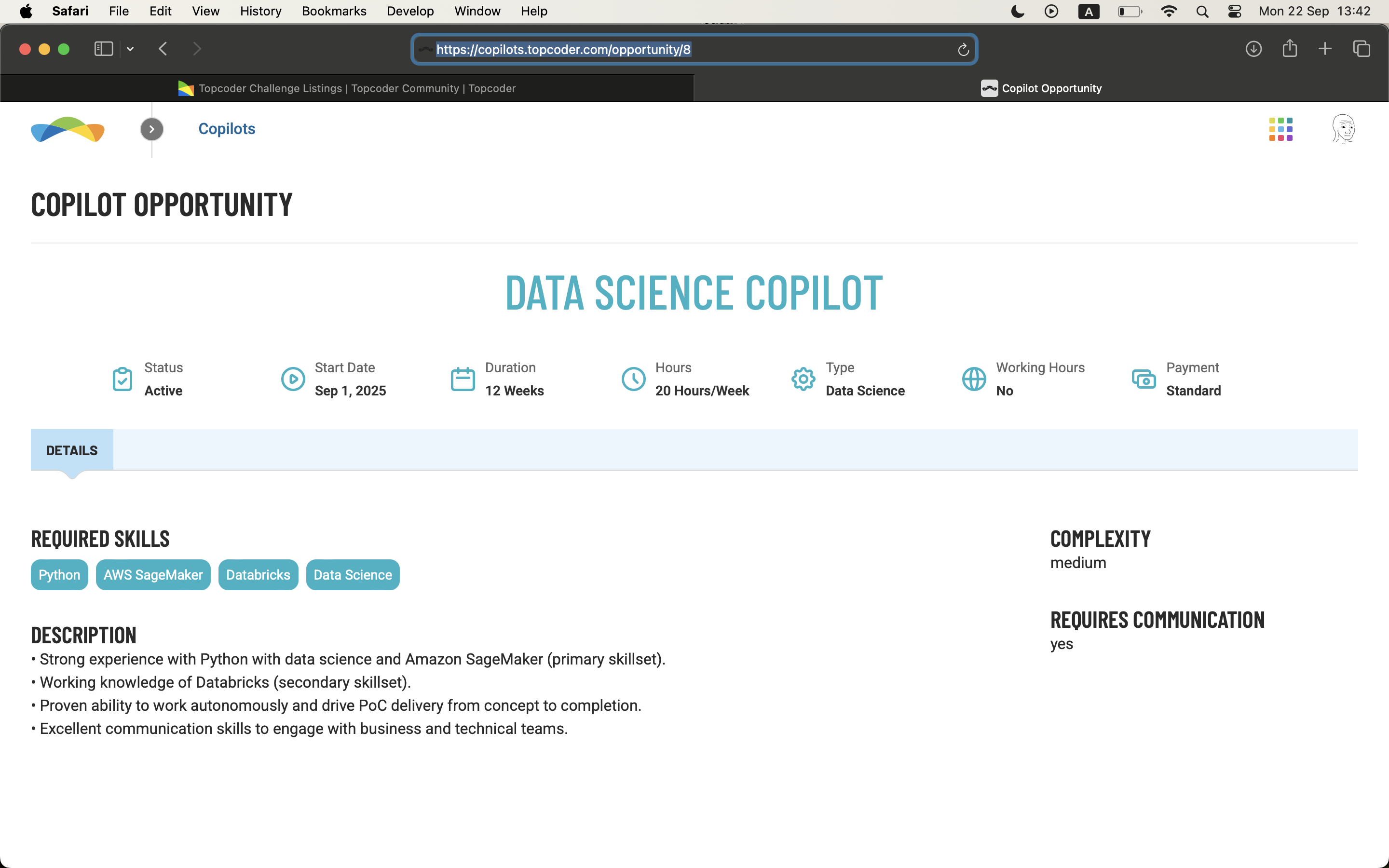Click the Share icon in toolbar
Viewport: 1389px width, 868px height.
pos(1289,49)
